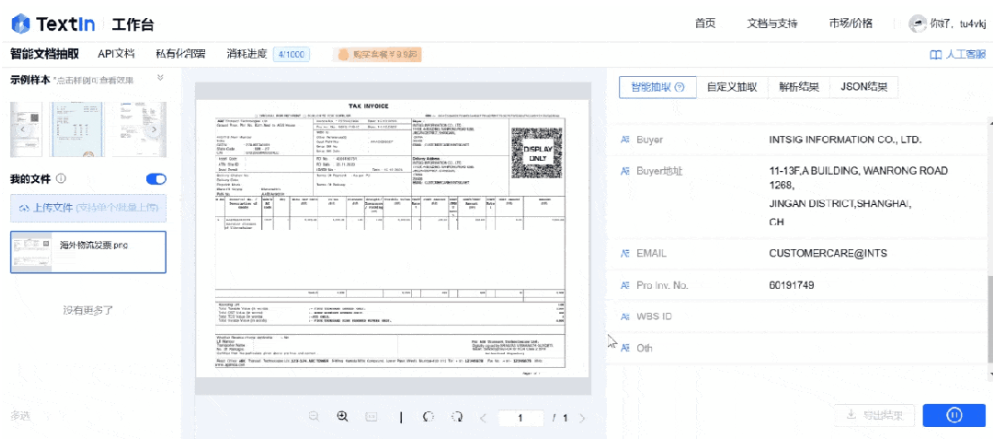997x446 pixels.
Task: Click the Buyer地址 field AI icon
Action: point(624,171)
